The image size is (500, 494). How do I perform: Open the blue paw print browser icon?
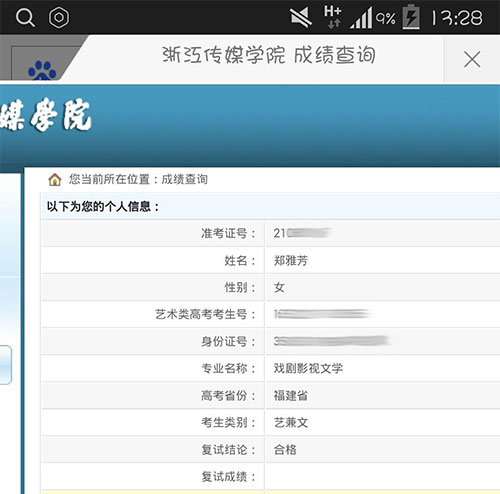coord(42,70)
